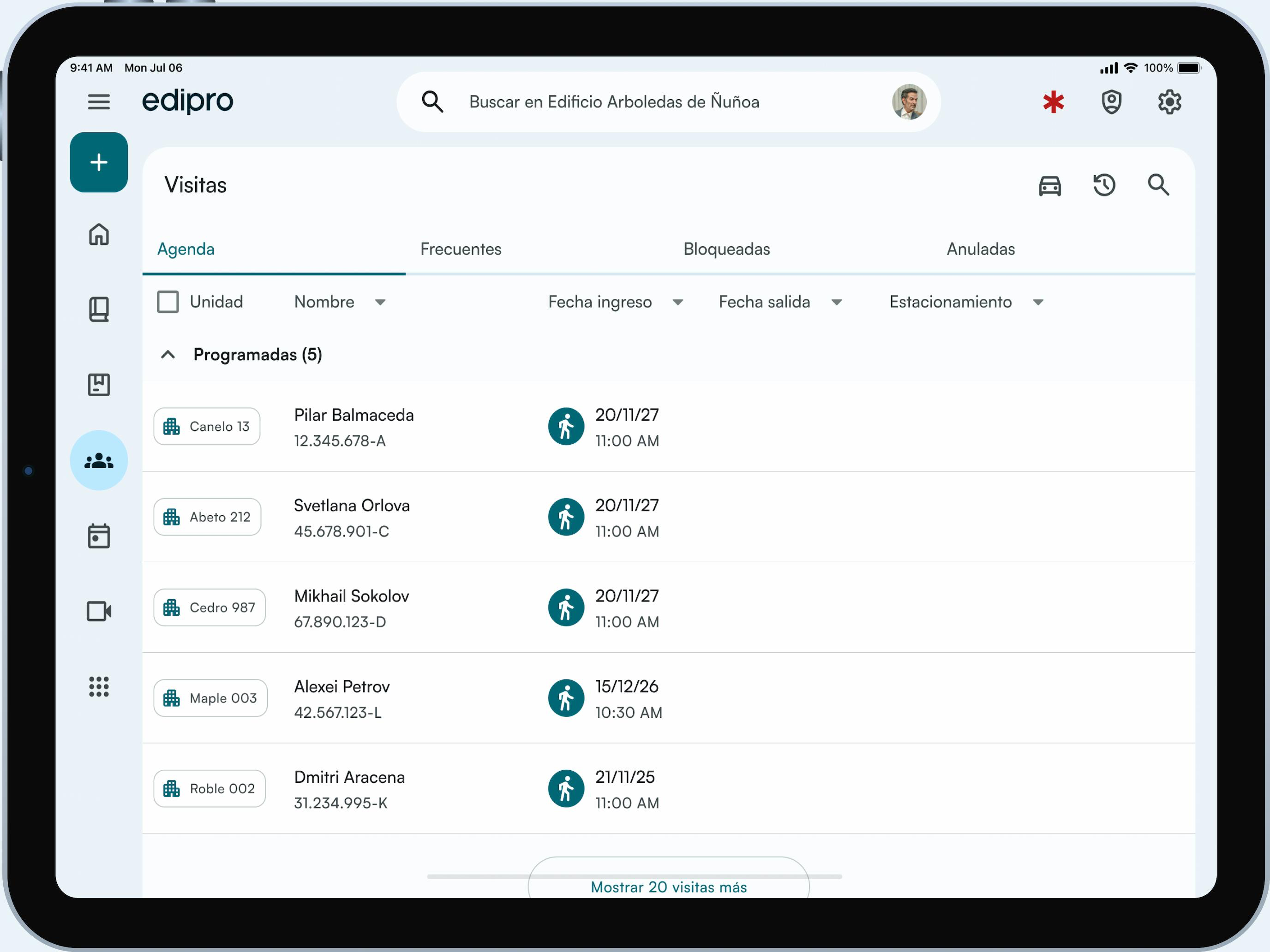This screenshot has width=1270, height=952.
Task: Open the calendar icon in sidebar
Action: point(99,536)
